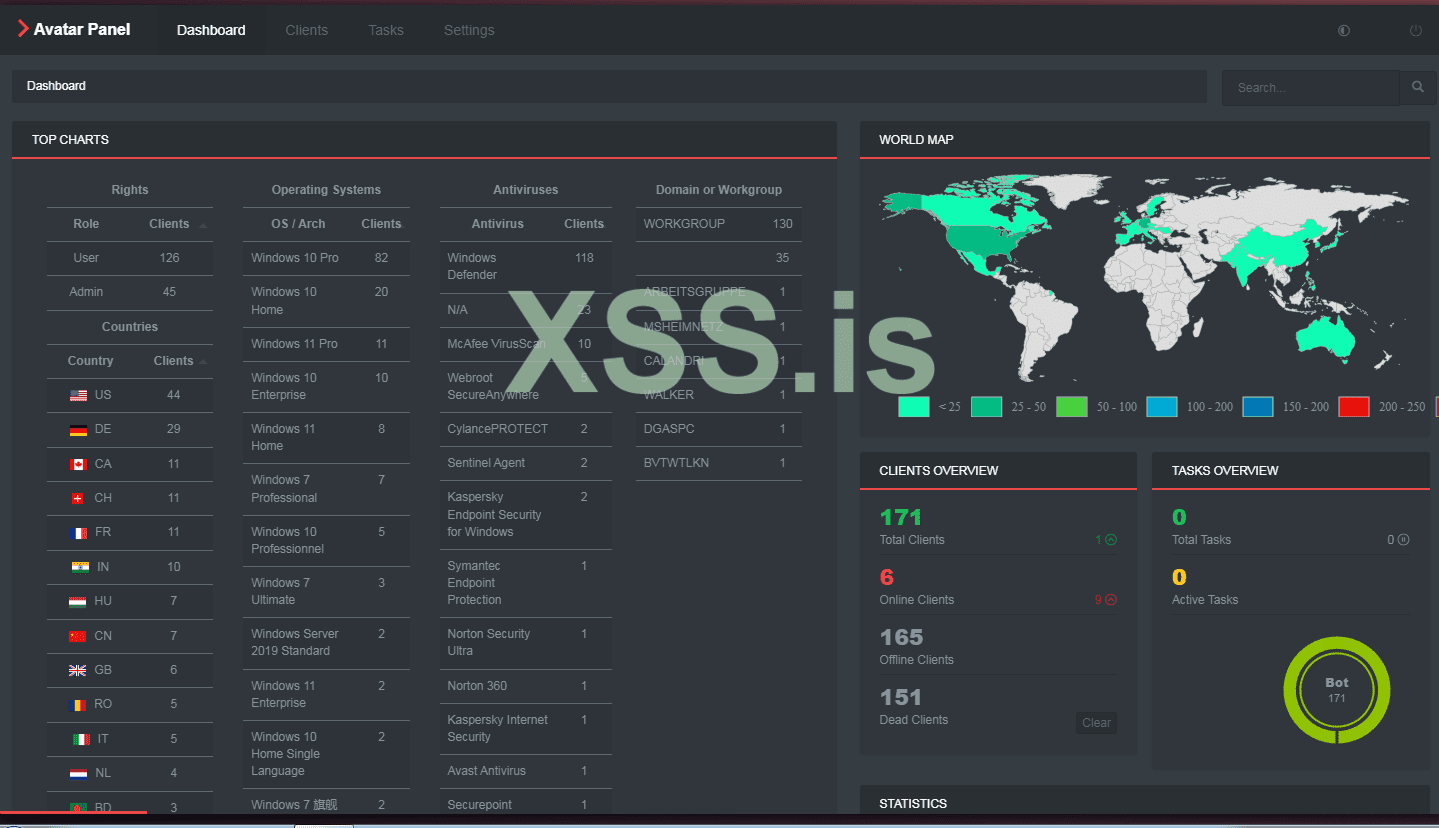Sort Countries table by Clients column arrow
Image resolution: width=1439 pixels, height=828 pixels.
click(203, 362)
